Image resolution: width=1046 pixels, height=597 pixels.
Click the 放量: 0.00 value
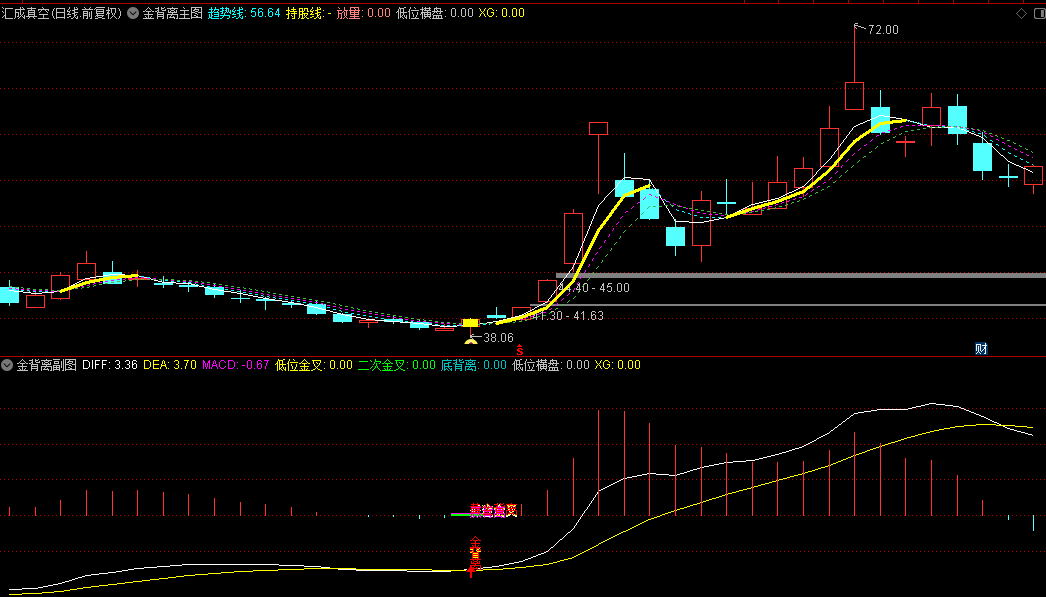[x=364, y=13]
